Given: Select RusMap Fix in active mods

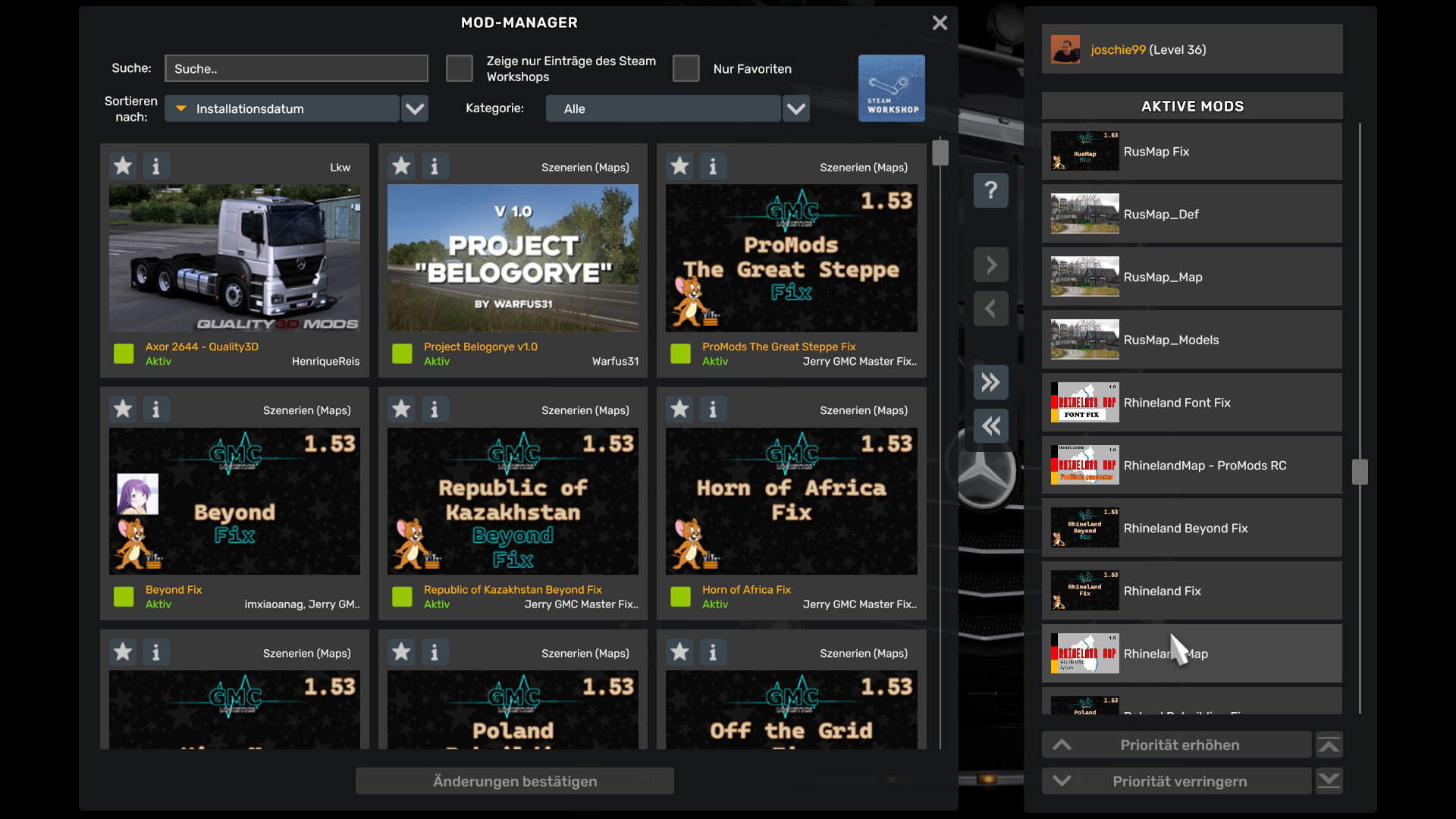Looking at the screenshot, I should pos(1192,152).
